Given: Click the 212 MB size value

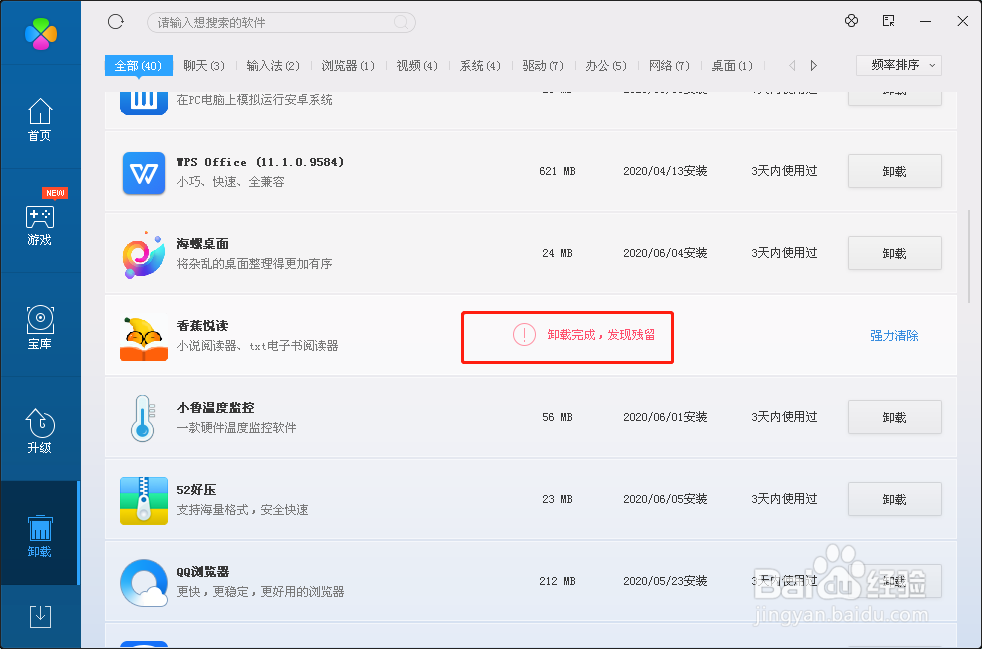Looking at the screenshot, I should click(x=557, y=581).
